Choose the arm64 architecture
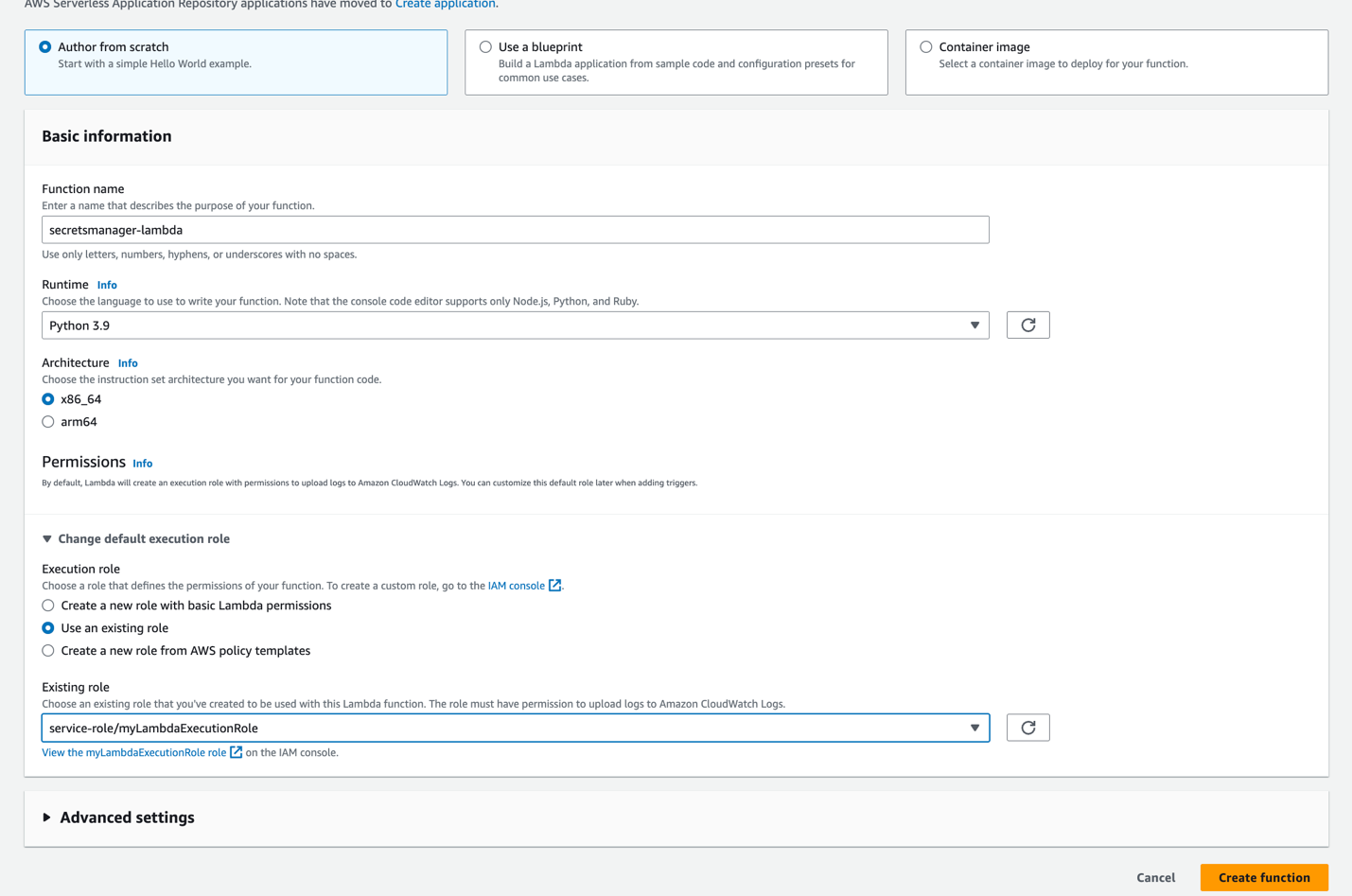 pyautogui.click(x=48, y=421)
